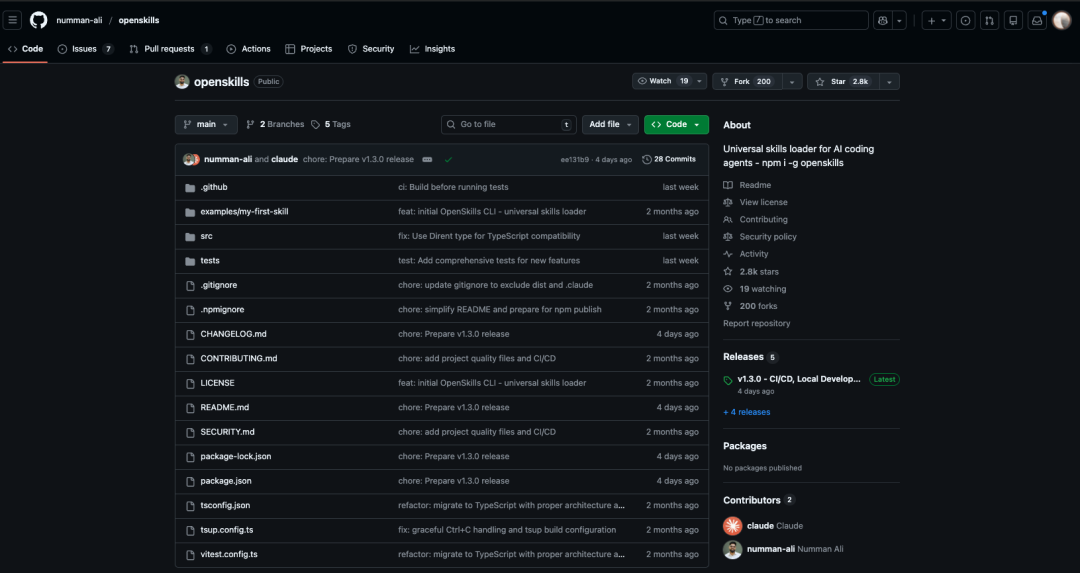Open the src folder
1080x573 pixels.
pos(206,236)
